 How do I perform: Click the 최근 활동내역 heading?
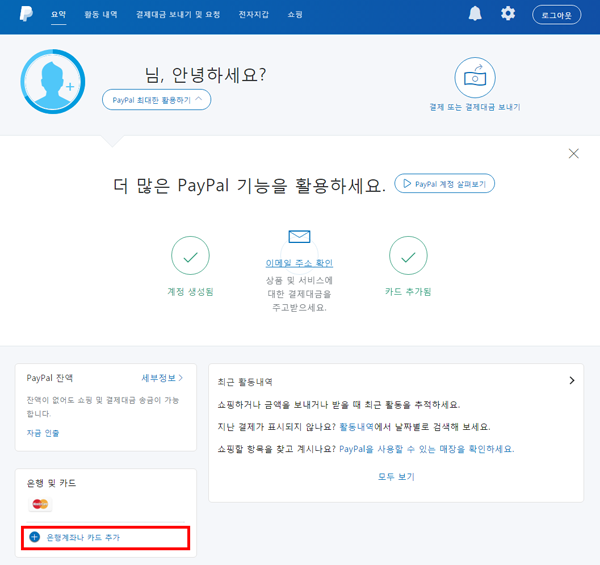[245, 382]
